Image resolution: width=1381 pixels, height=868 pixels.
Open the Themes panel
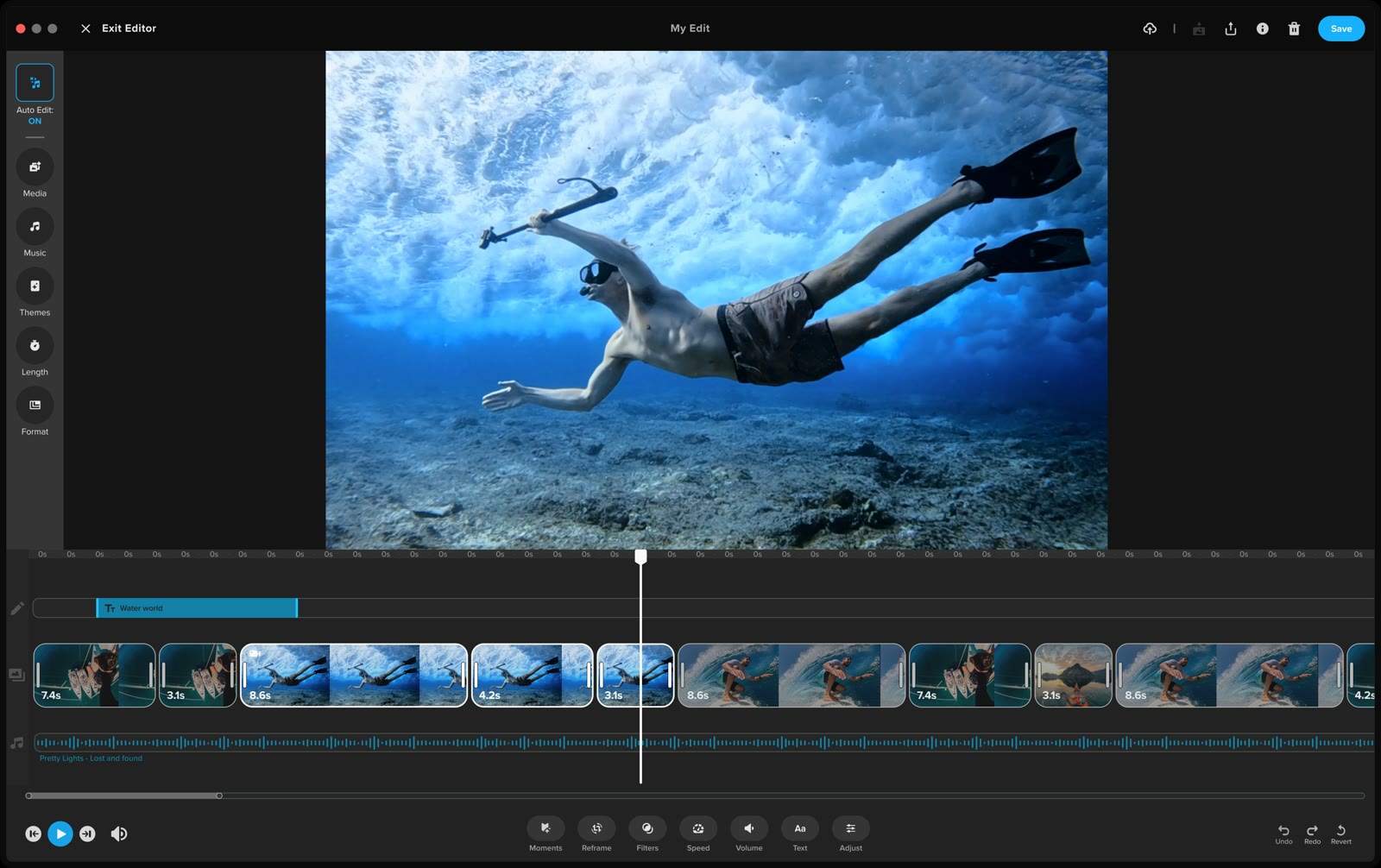click(x=35, y=286)
